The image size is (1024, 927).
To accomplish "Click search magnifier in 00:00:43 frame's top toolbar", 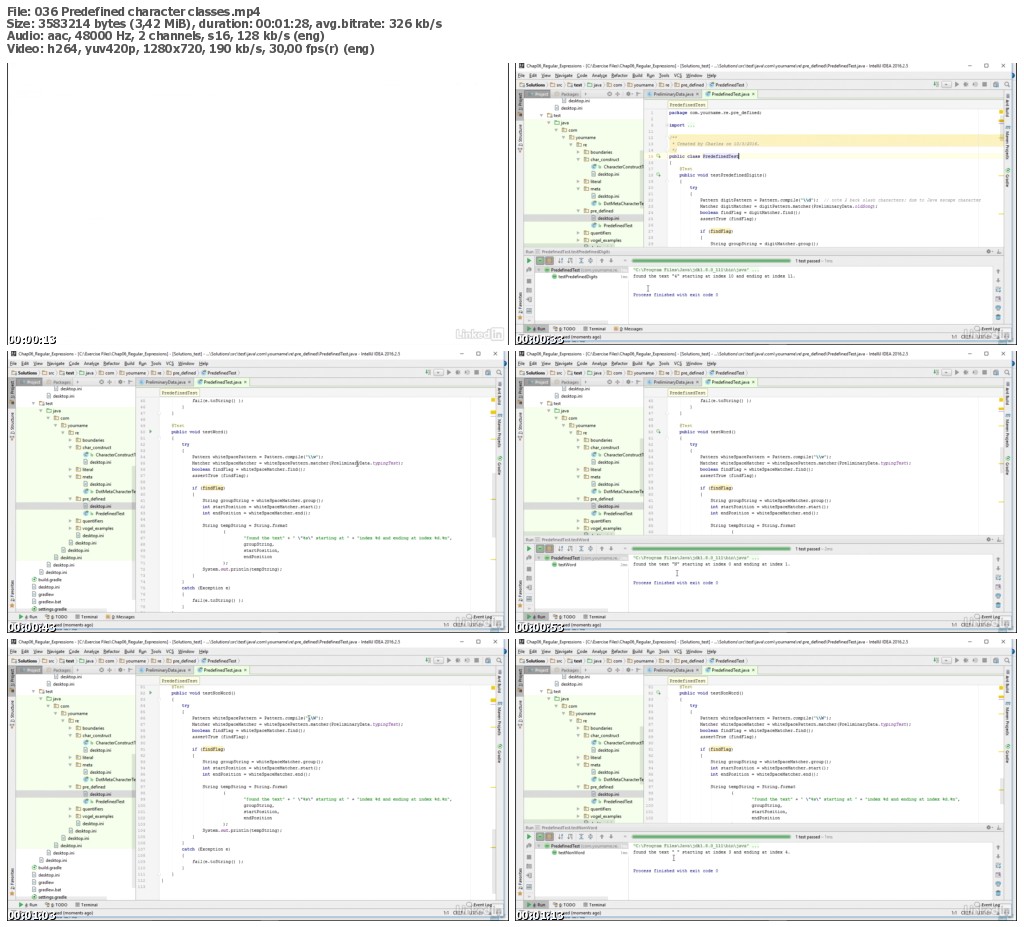I will tap(499, 372).
